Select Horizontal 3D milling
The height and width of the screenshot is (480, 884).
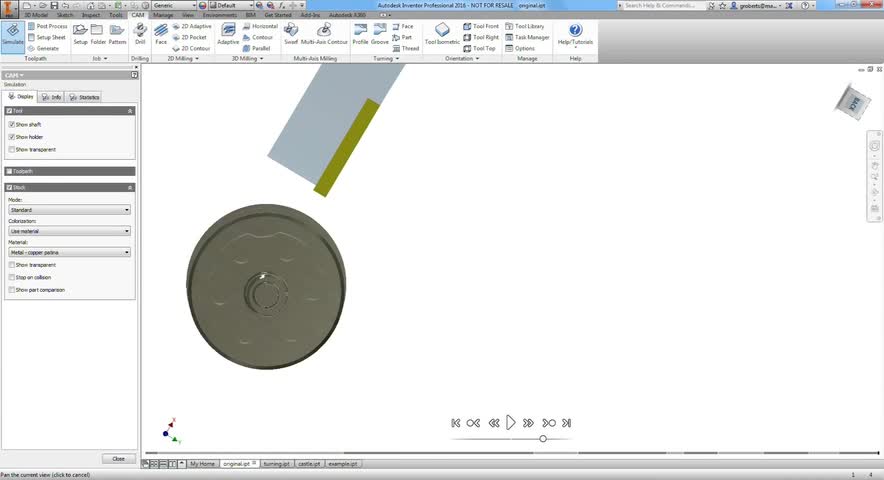coord(260,27)
